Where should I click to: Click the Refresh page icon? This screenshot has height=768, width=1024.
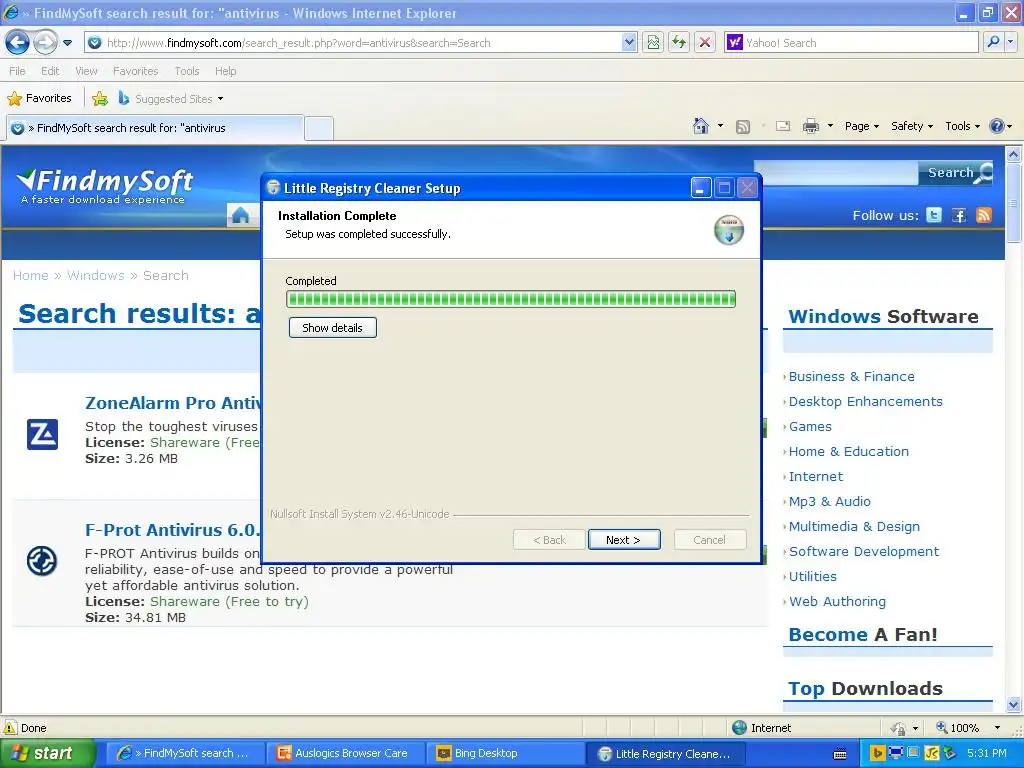pyautogui.click(x=679, y=42)
